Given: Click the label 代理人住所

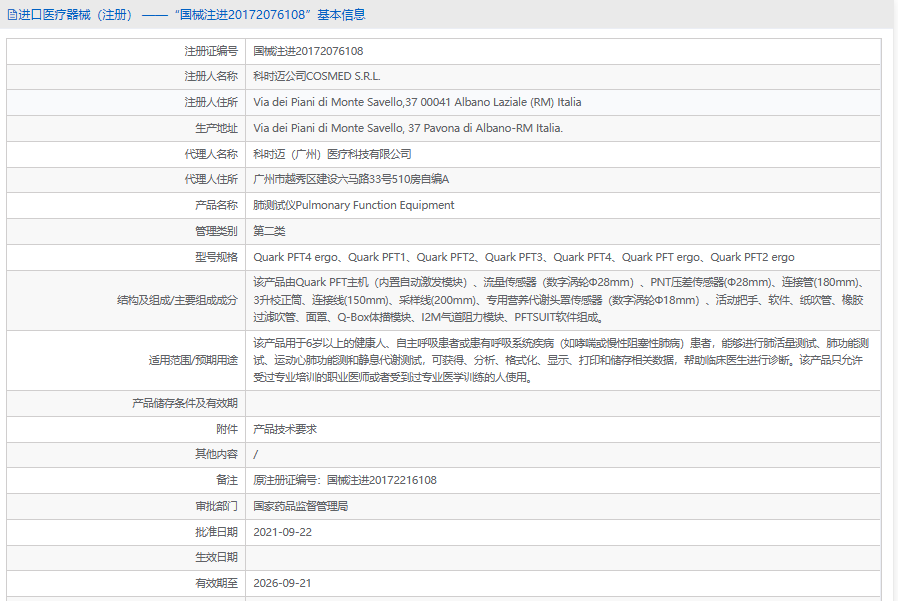Looking at the screenshot, I should point(211,179).
